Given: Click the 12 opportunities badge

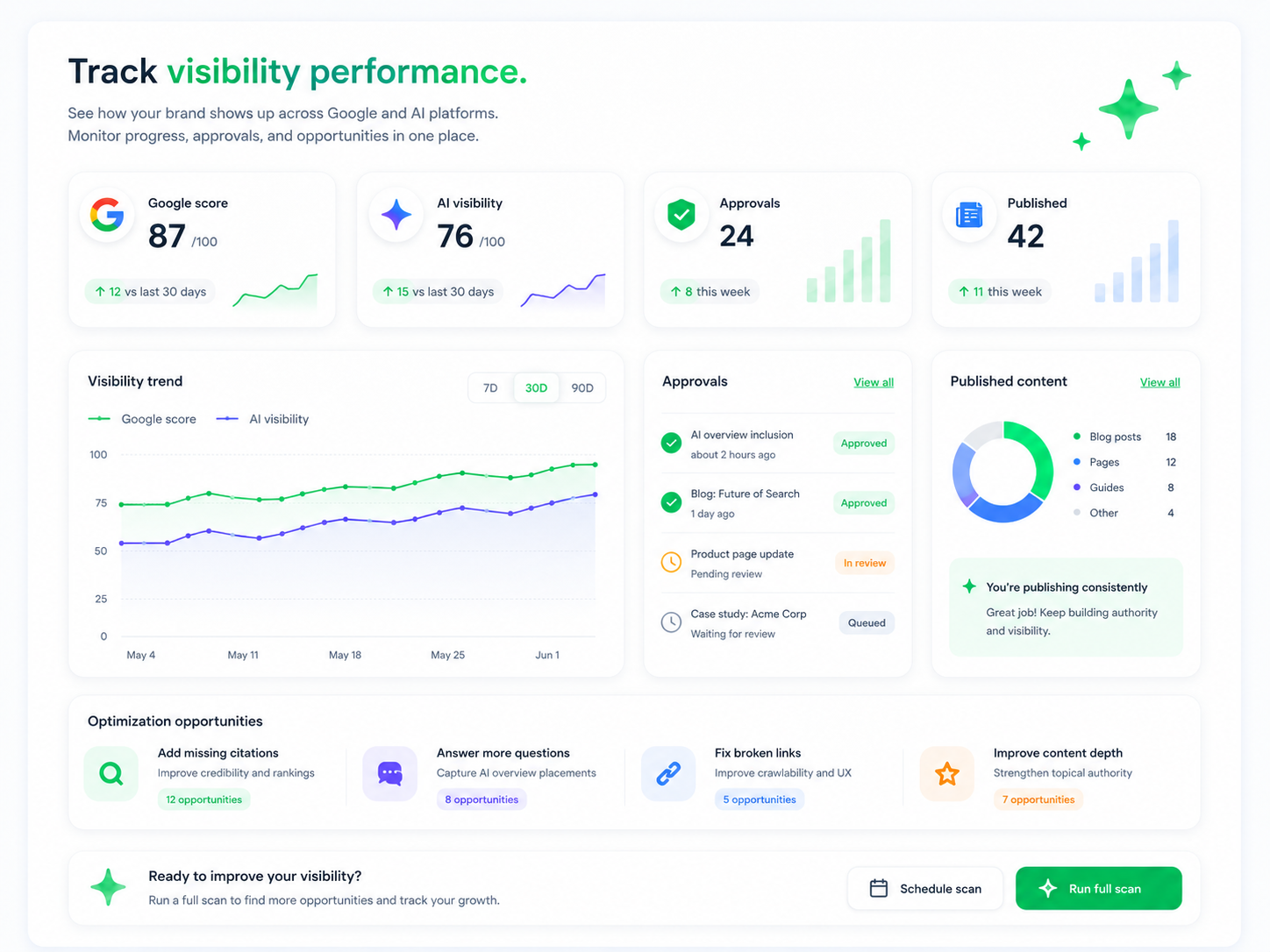Looking at the screenshot, I should coord(204,799).
